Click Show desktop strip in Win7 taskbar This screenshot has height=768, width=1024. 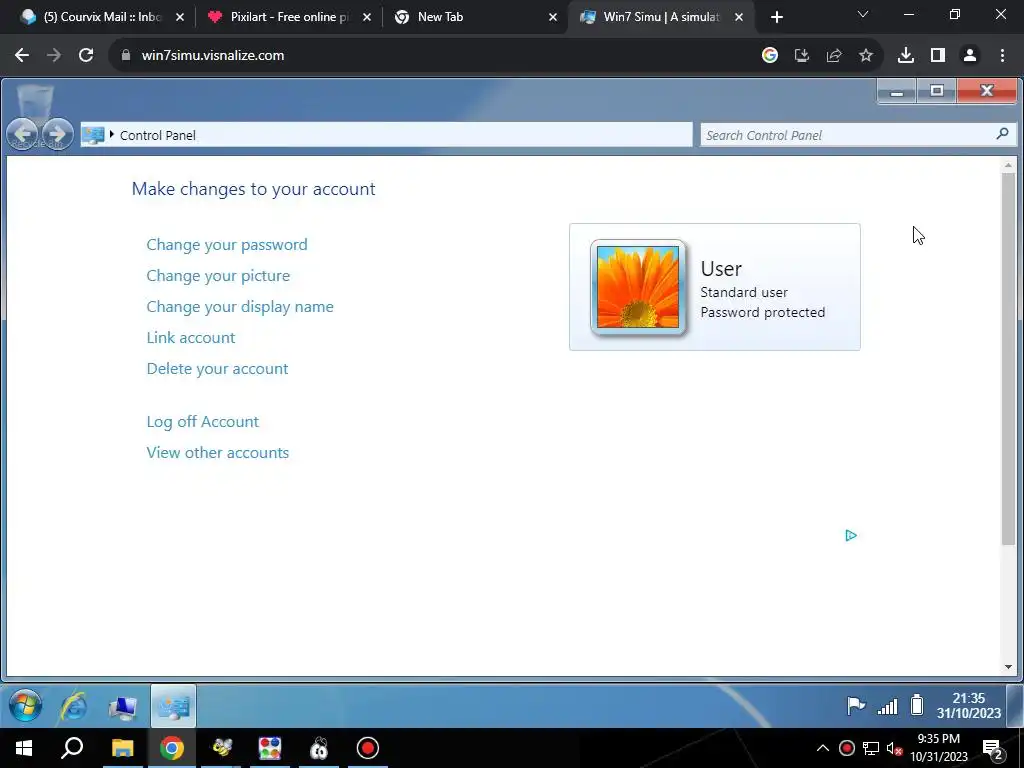1014,706
